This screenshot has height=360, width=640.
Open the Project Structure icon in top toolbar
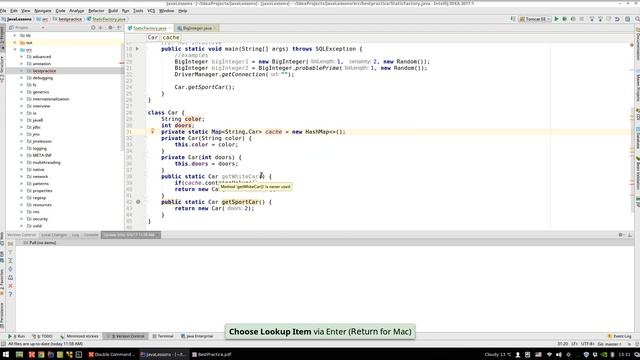pyautogui.click(x=627, y=19)
